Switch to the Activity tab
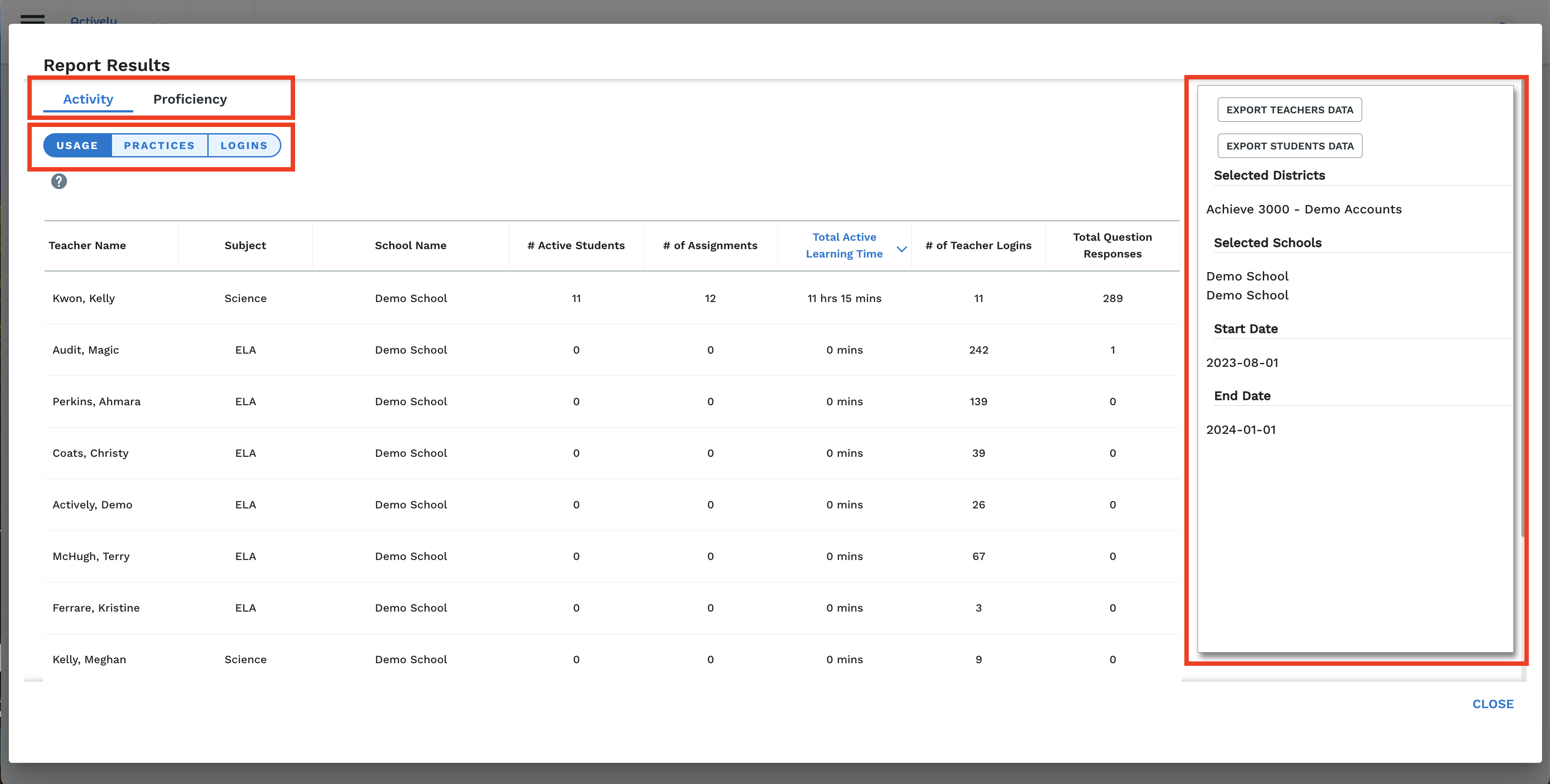This screenshot has width=1550, height=784. 88,99
